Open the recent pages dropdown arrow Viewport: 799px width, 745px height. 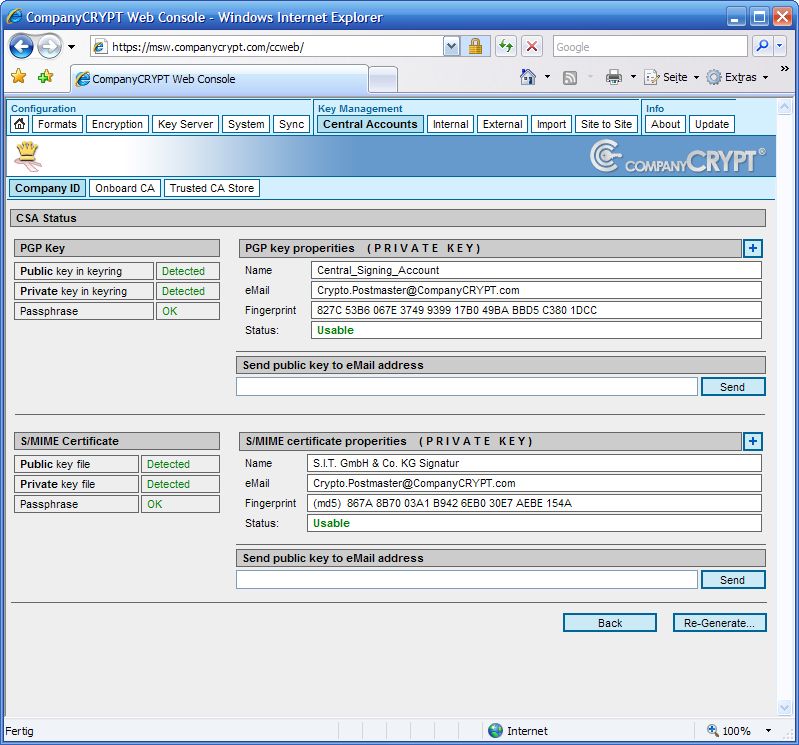point(72,47)
